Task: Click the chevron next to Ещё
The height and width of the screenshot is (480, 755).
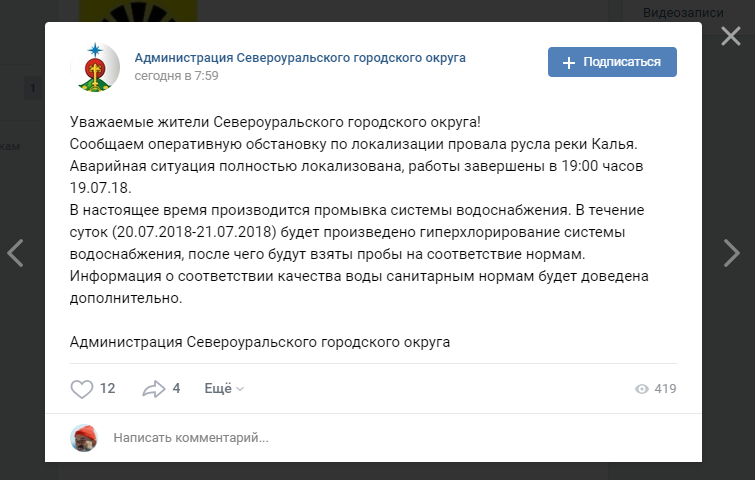Action: point(240,389)
